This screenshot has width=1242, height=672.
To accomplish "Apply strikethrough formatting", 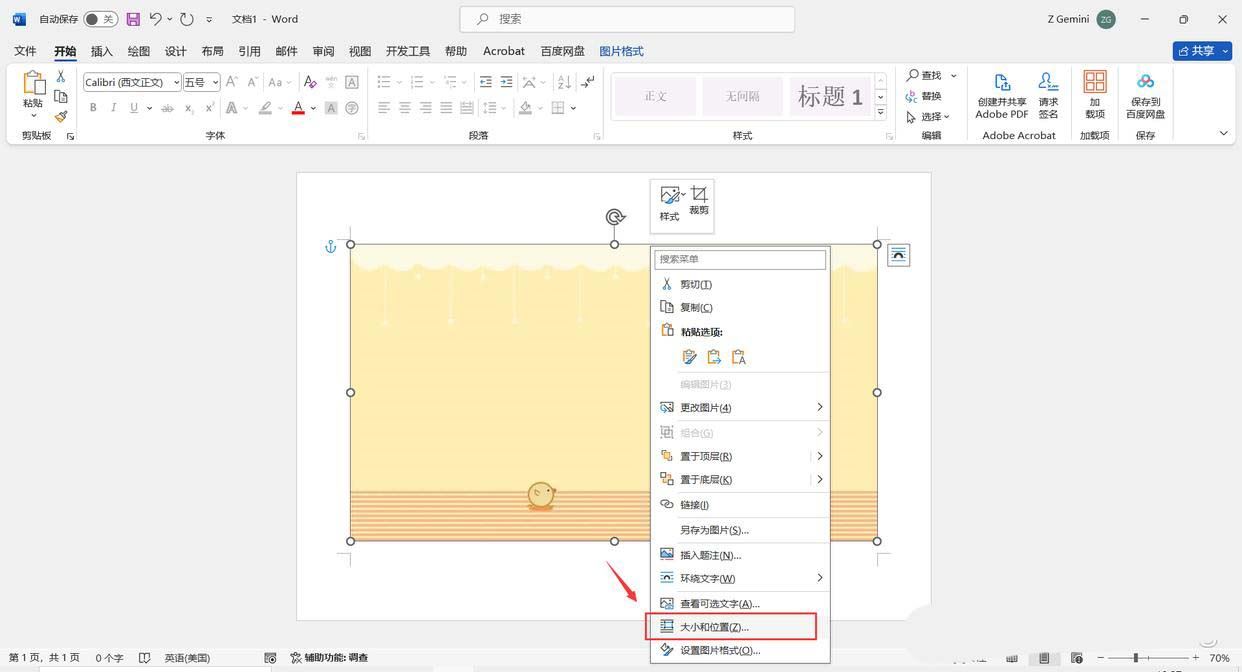I will pyautogui.click(x=168, y=107).
